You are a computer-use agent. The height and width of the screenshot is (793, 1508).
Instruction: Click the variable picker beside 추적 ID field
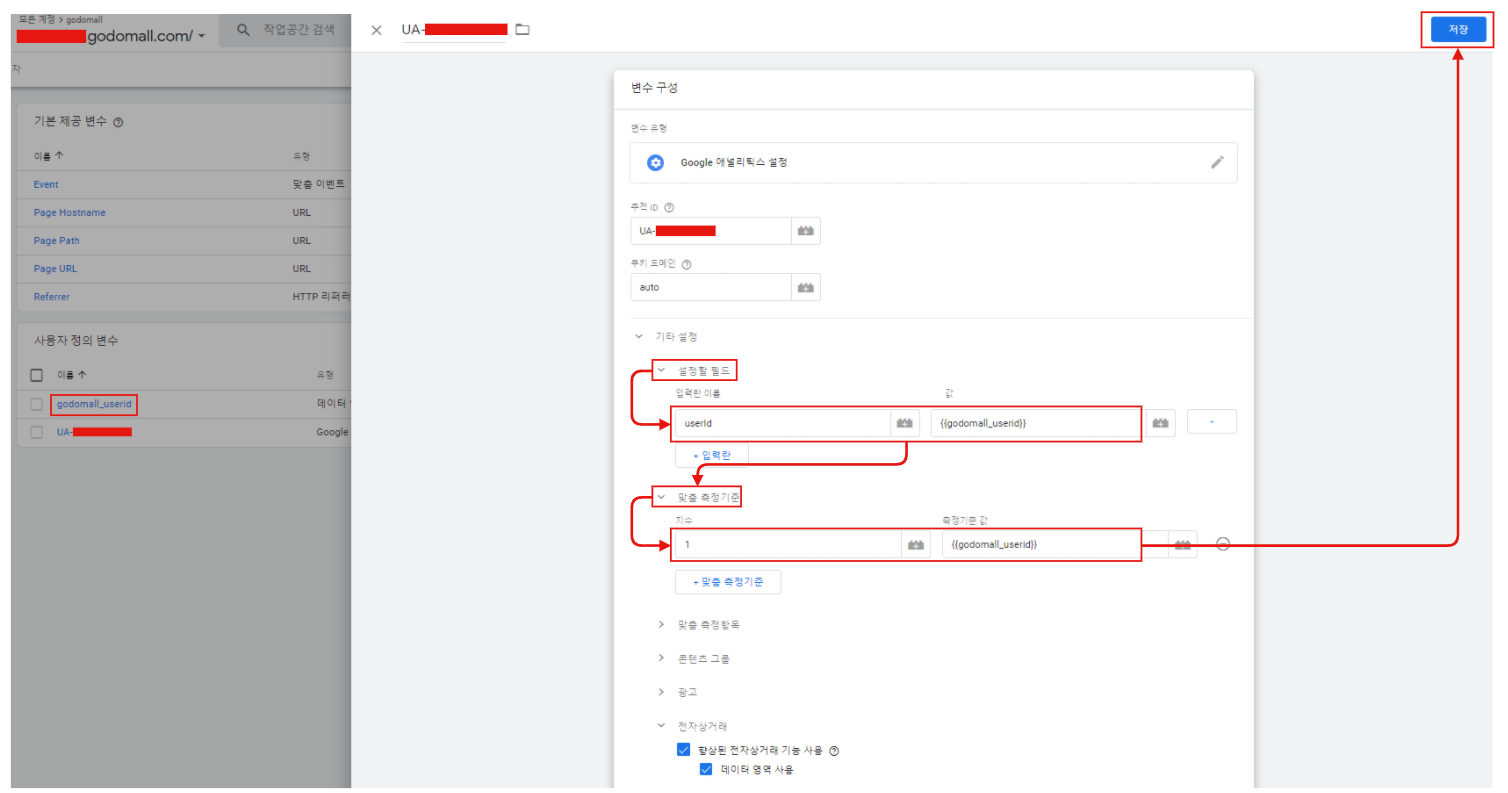click(805, 231)
